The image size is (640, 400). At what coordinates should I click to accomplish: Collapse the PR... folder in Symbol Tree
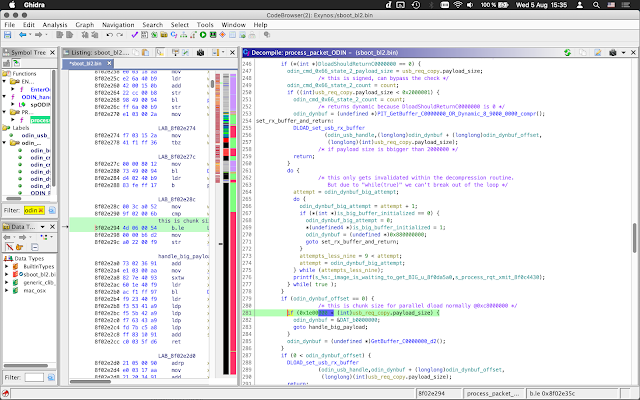click(x=4, y=112)
